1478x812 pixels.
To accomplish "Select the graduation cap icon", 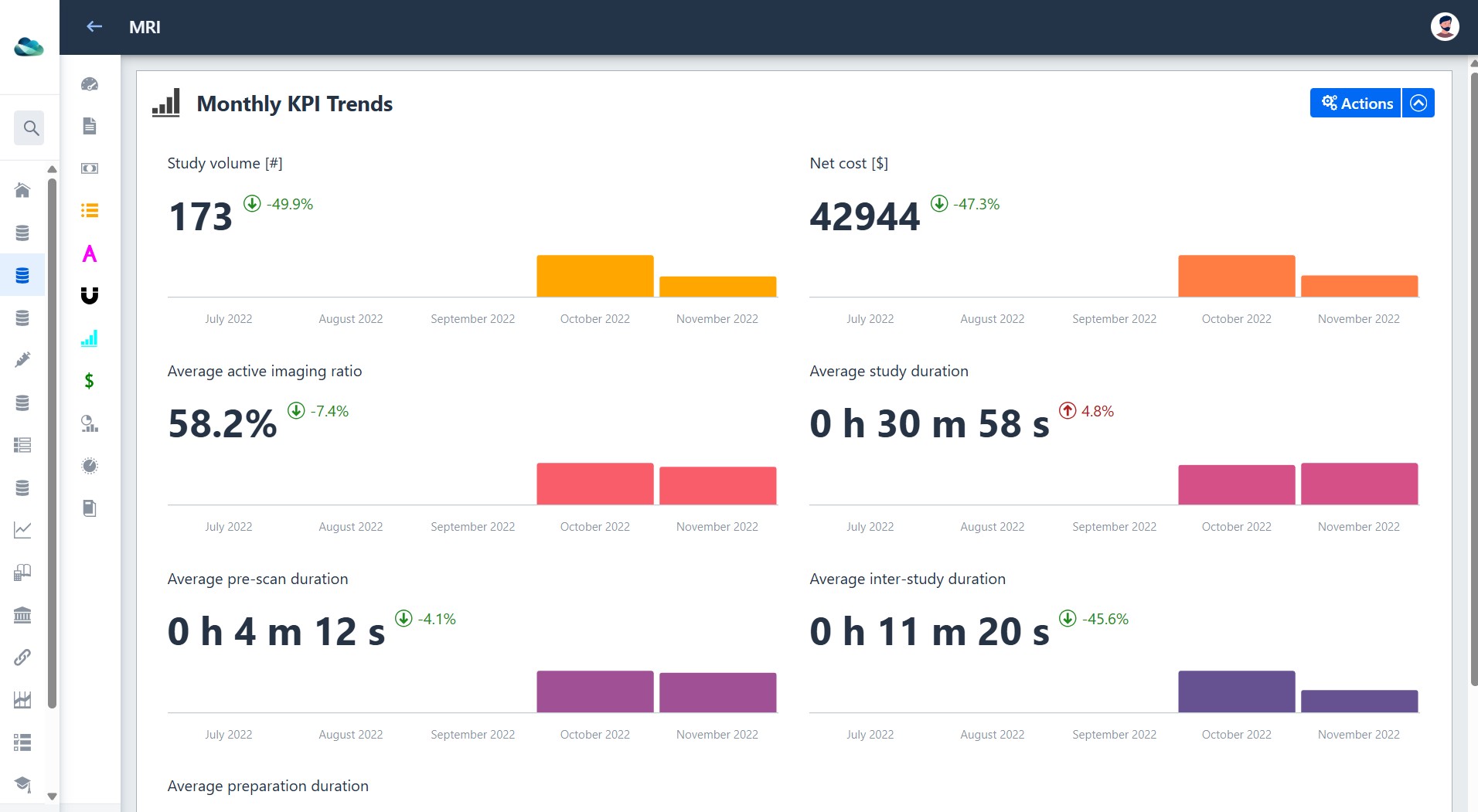I will point(22,784).
